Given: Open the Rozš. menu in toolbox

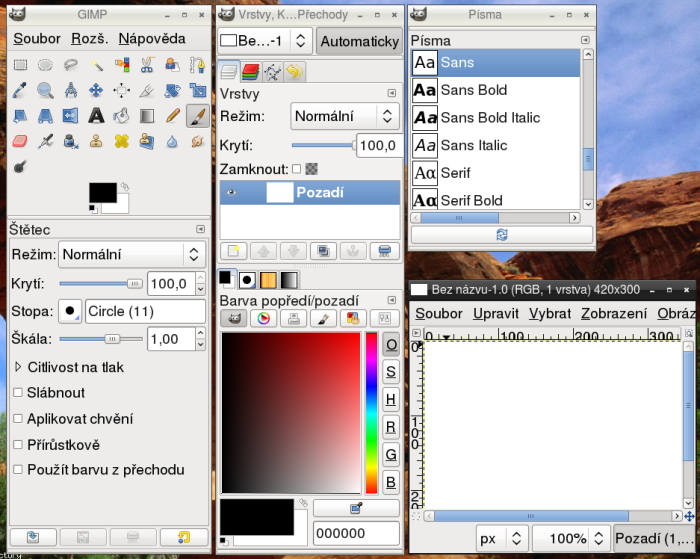Looking at the screenshot, I should (89, 38).
